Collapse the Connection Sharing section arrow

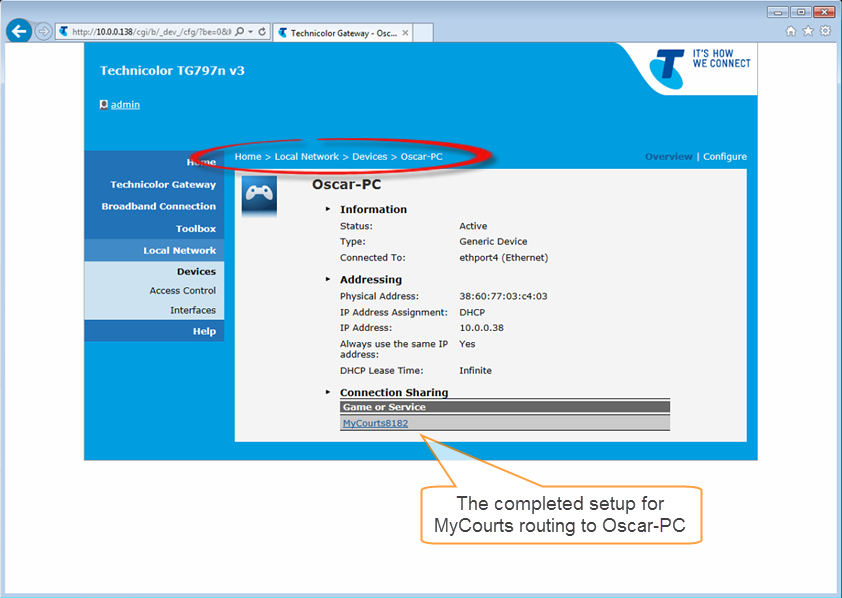tap(327, 393)
